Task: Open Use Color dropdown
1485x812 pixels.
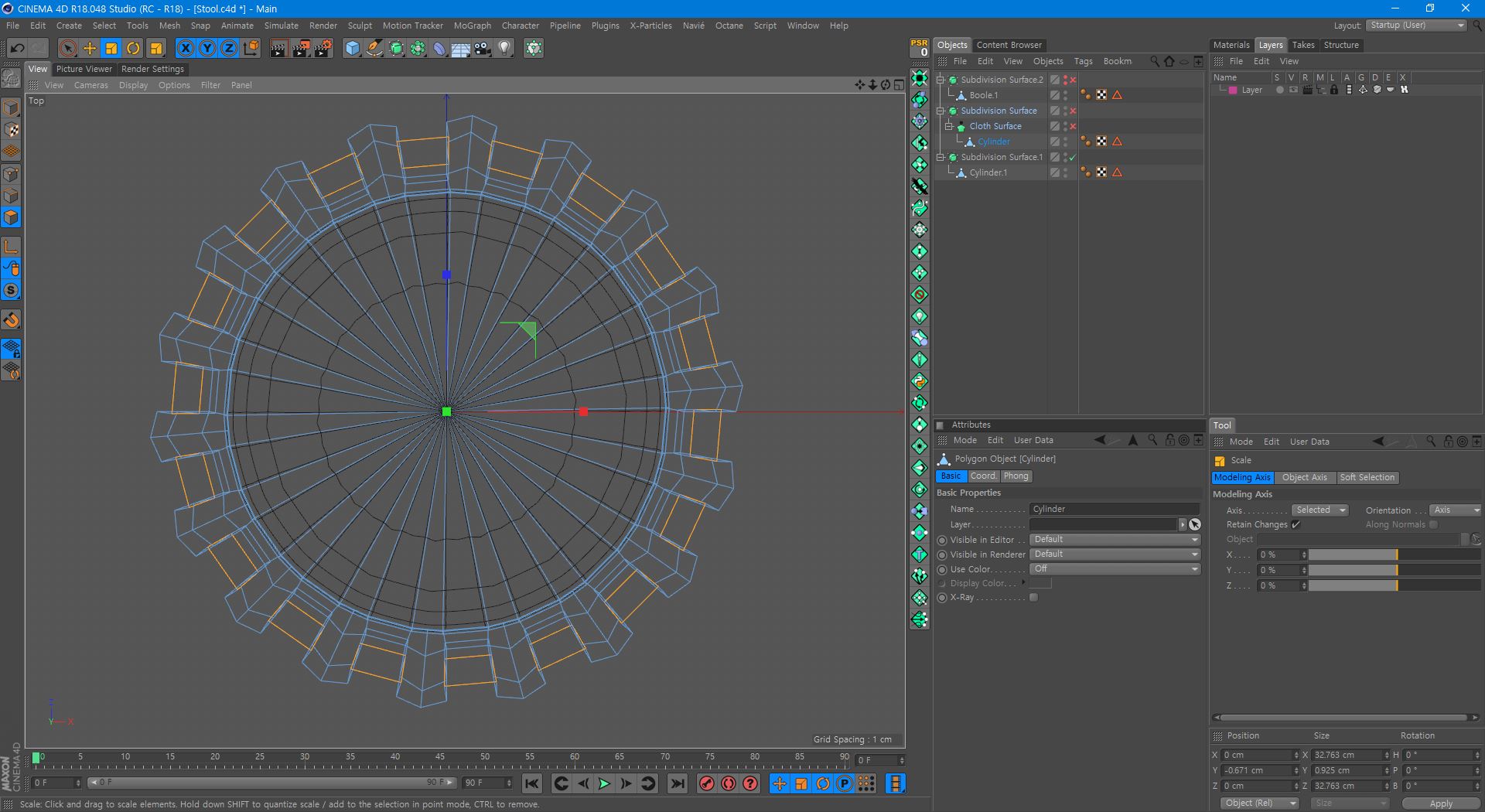Action: pyautogui.click(x=1115, y=569)
